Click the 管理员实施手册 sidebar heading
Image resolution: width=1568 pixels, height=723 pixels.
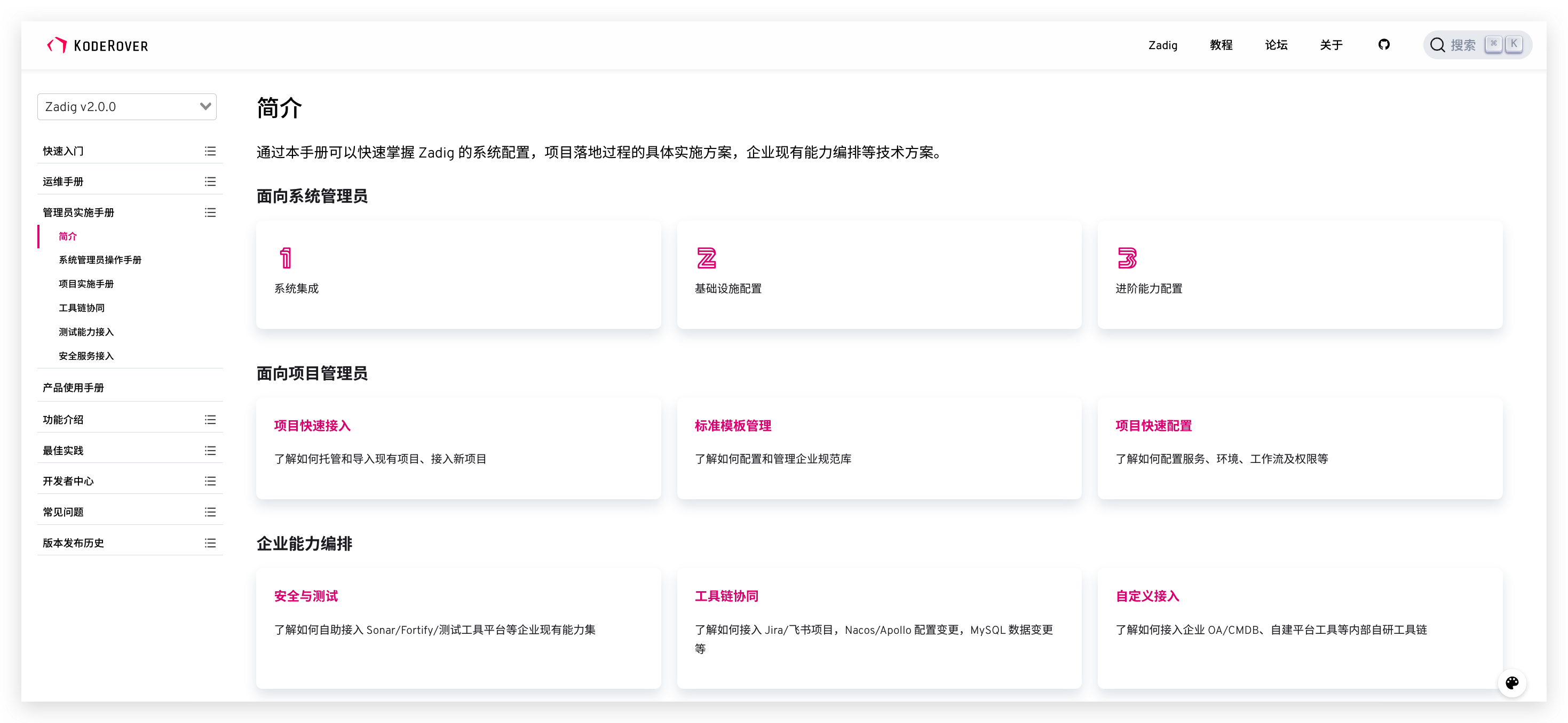coord(78,213)
